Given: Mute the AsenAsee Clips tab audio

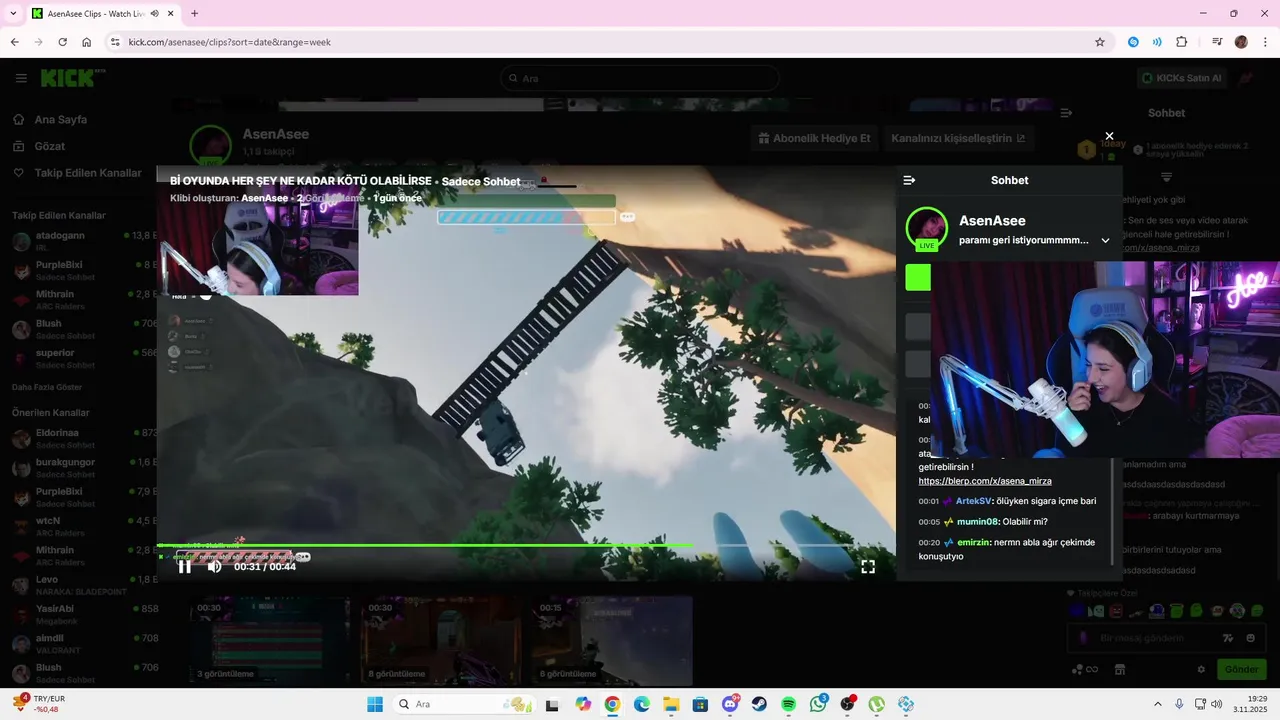Looking at the screenshot, I should 155,14.
